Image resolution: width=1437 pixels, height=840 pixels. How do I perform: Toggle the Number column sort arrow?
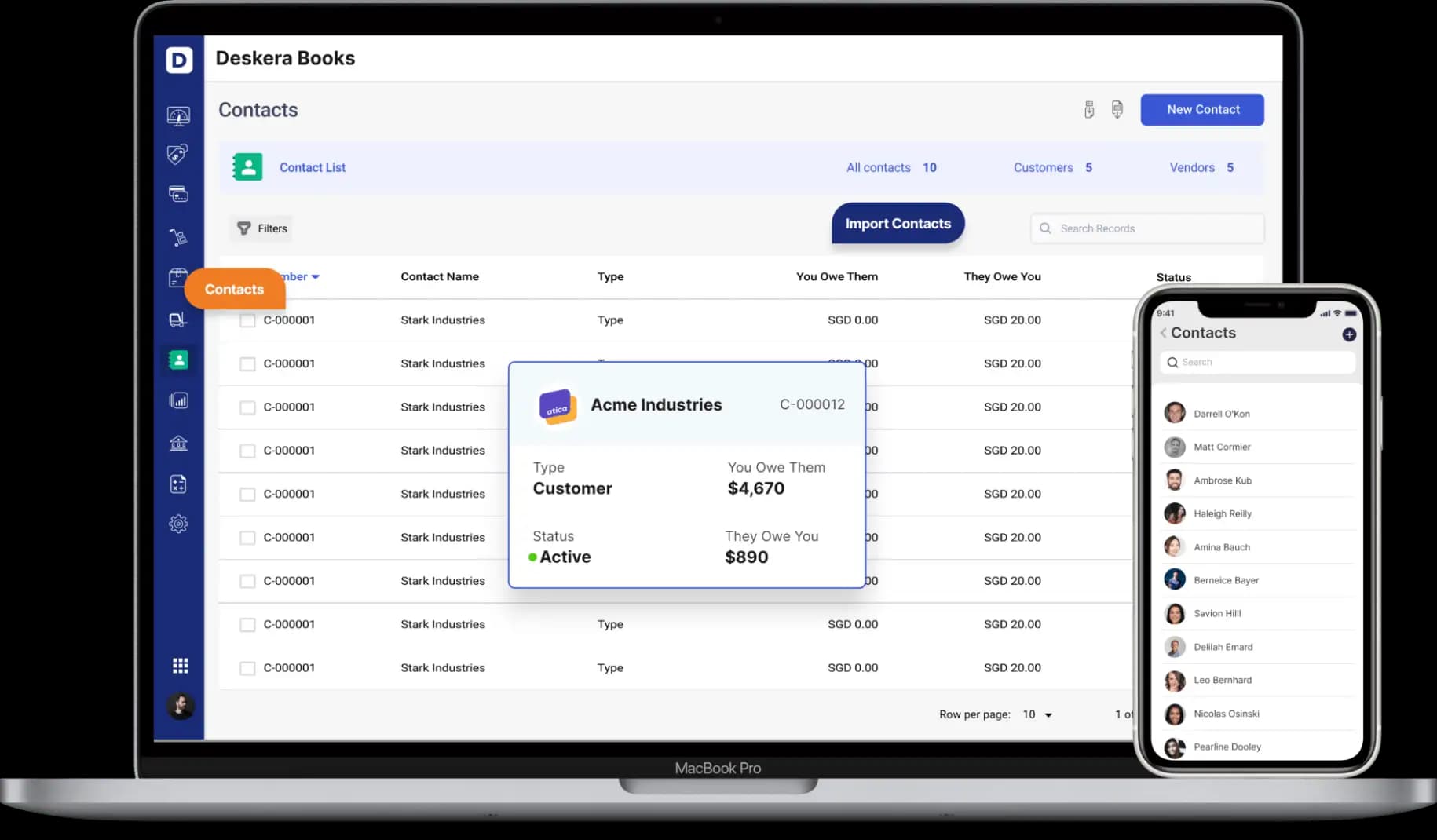coord(315,277)
